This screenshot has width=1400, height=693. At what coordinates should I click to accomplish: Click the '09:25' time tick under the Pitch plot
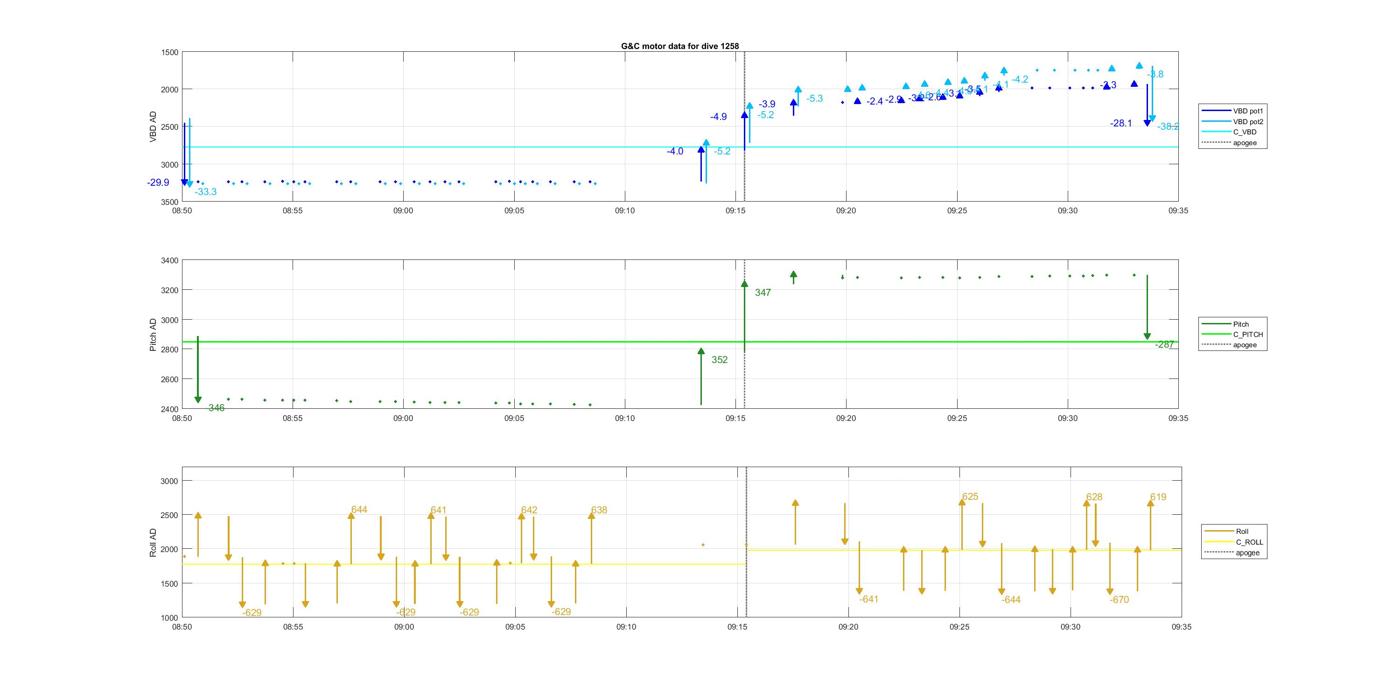point(957,419)
